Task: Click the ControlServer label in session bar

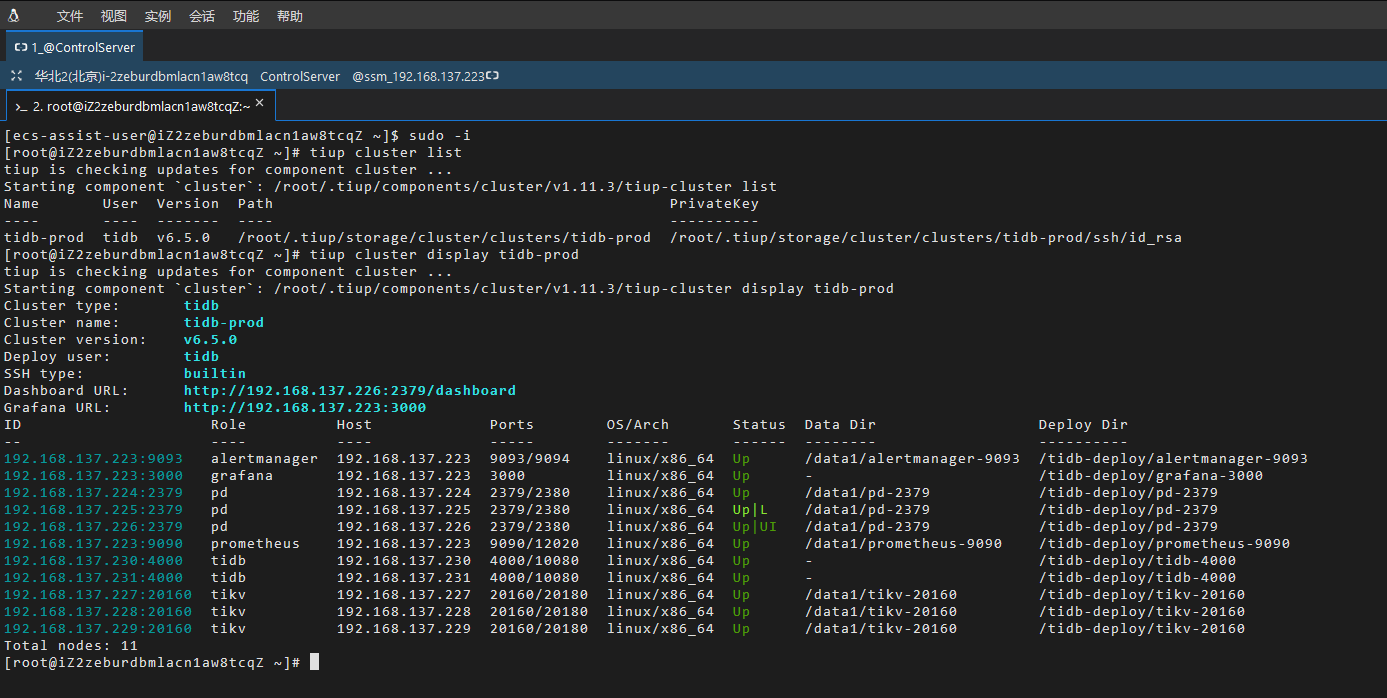Action: point(300,76)
